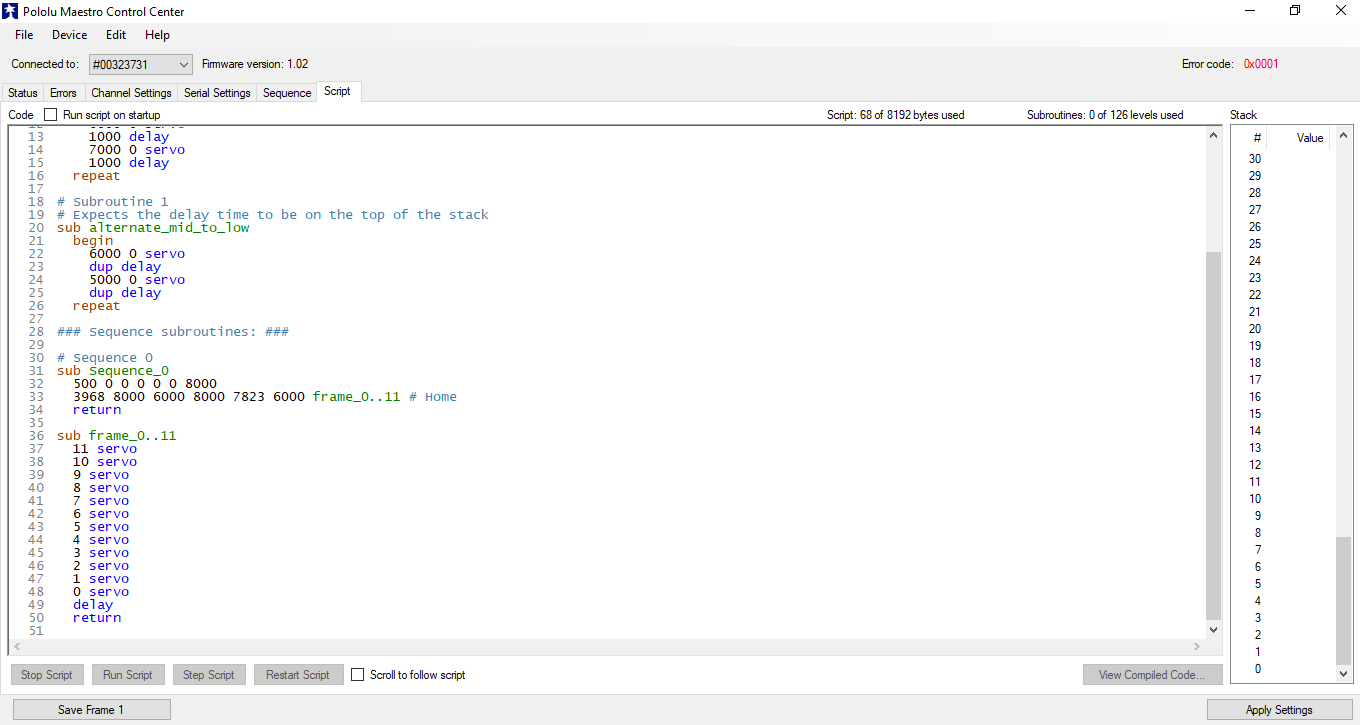Screen dimensions: 1360x725
Task: Open the Help menu
Action: 157,34
